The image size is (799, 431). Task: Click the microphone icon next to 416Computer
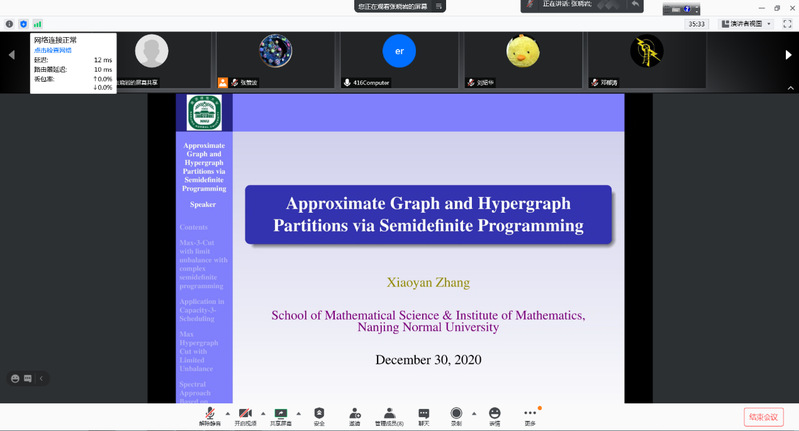pos(347,83)
